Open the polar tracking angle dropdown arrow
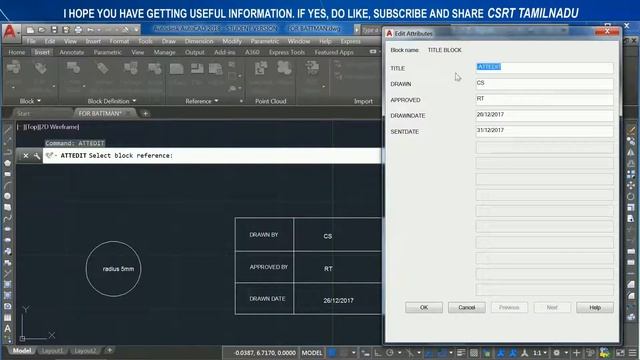The width and height of the screenshot is (640, 360). point(400,353)
